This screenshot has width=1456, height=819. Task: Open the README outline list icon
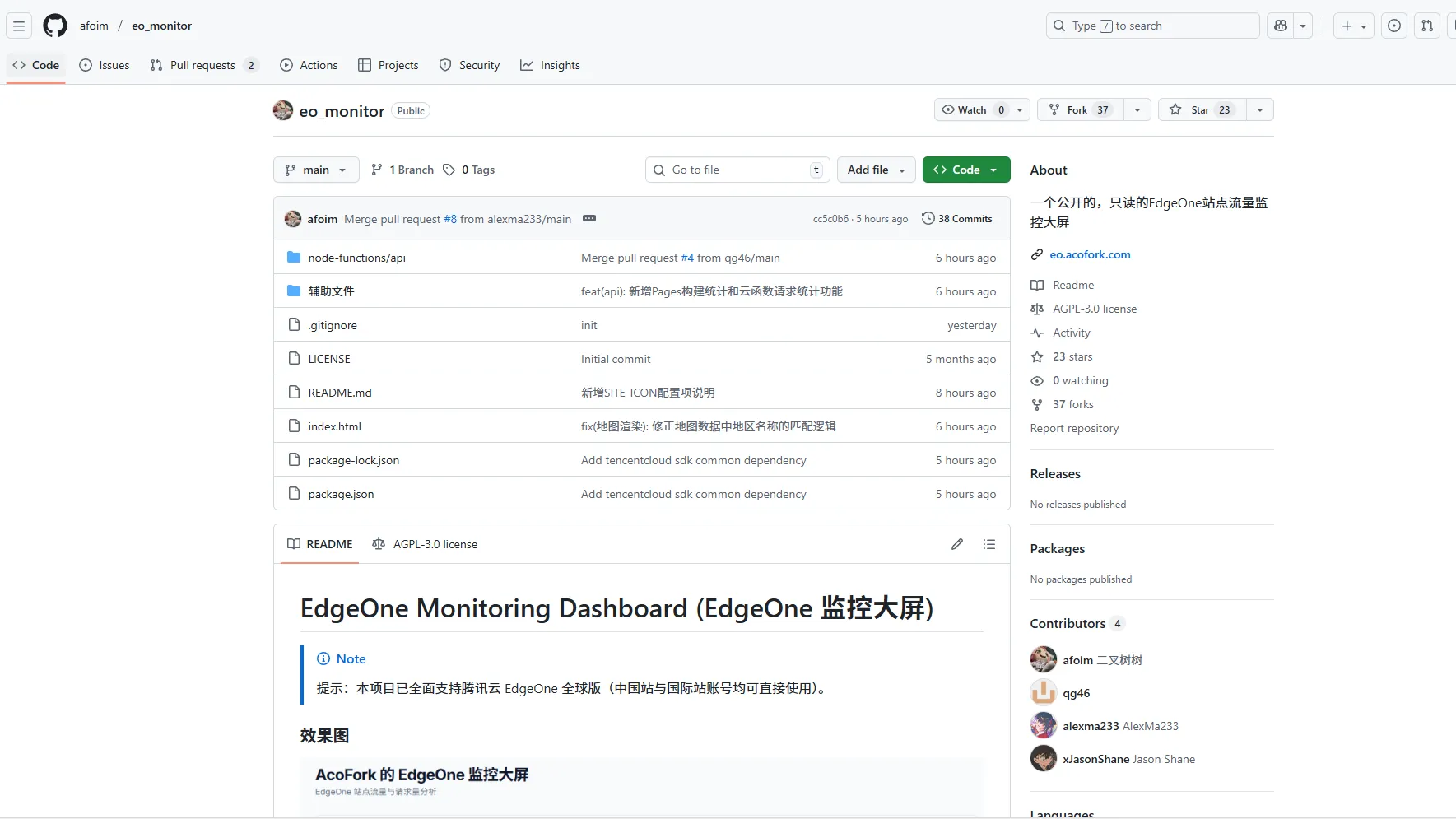(x=988, y=544)
